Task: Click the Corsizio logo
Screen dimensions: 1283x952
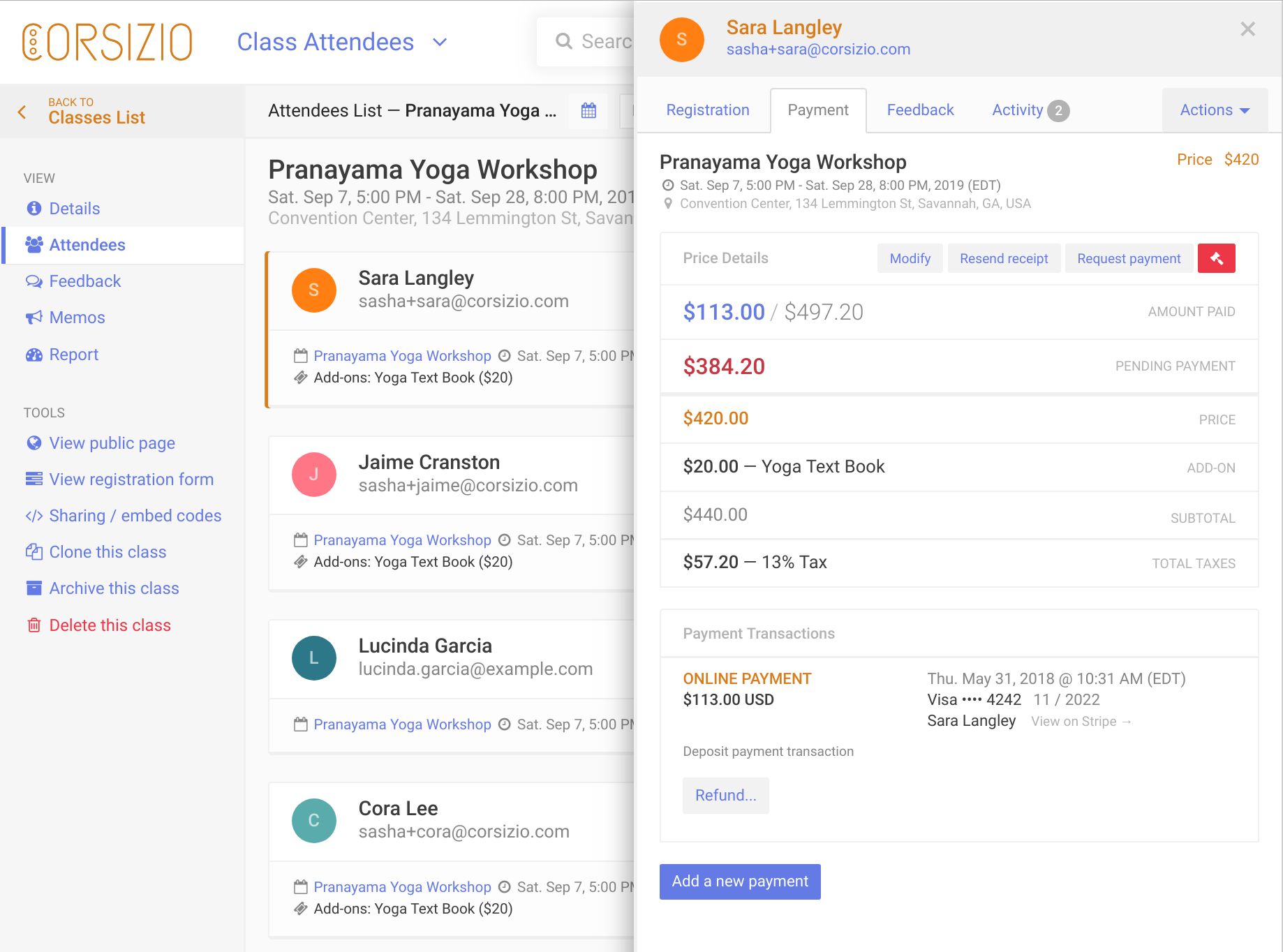Action: [107, 42]
